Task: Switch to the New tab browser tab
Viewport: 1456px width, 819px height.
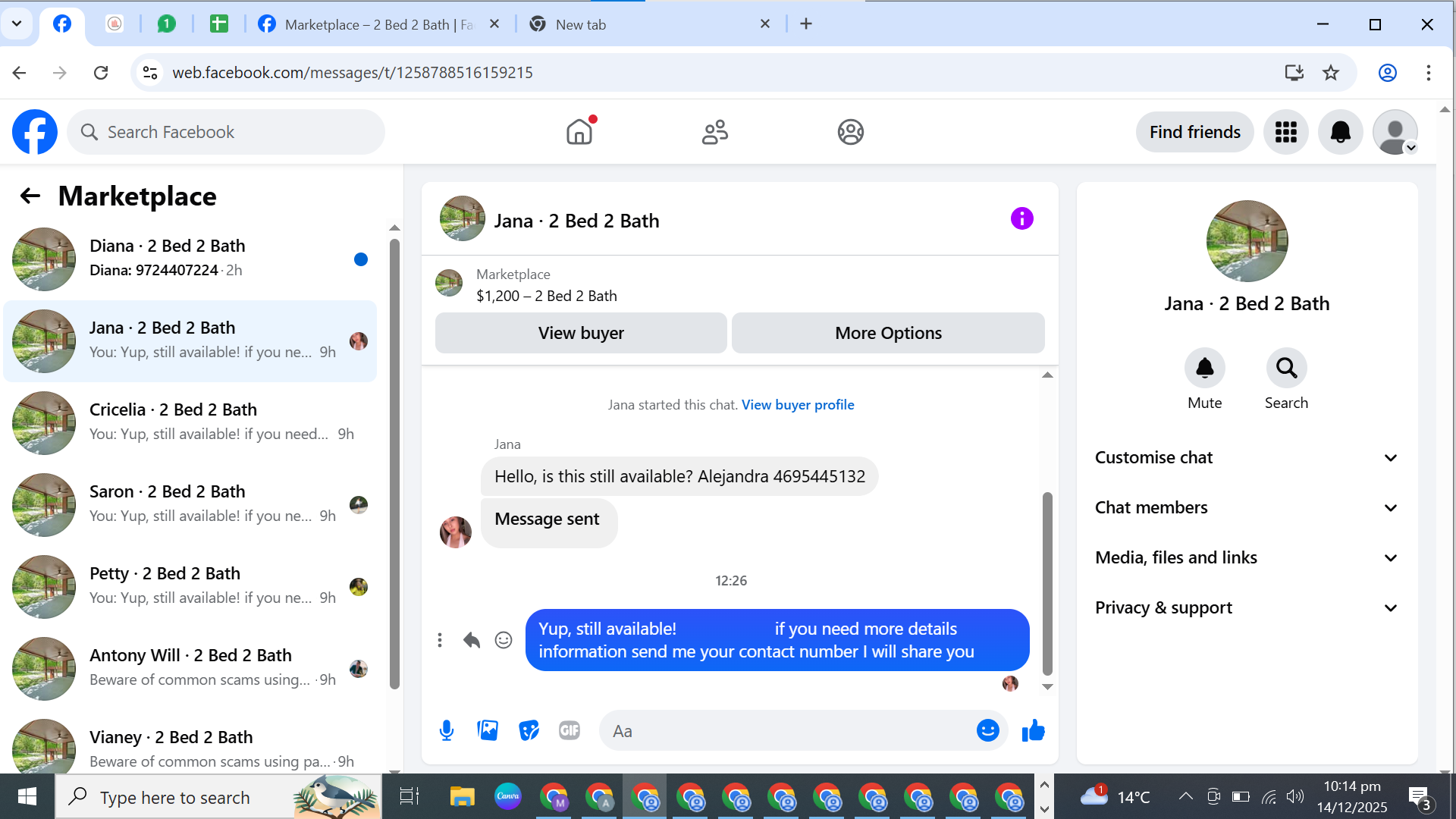Action: [580, 24]
